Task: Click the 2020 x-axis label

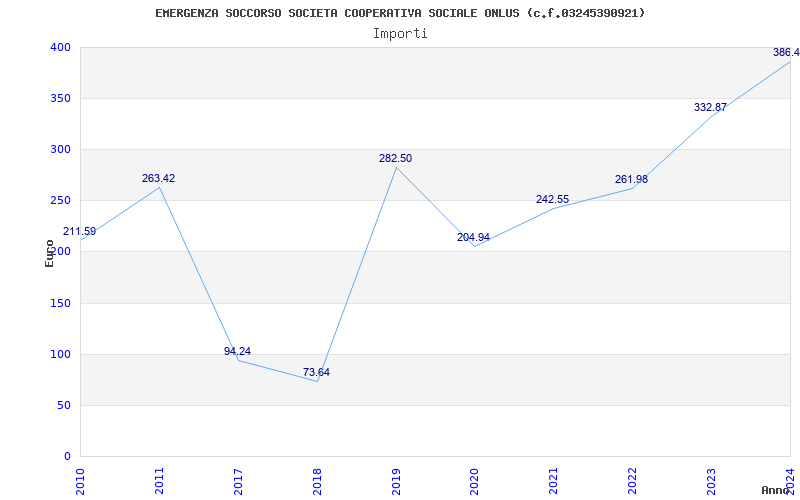Action: coord(474,481)
